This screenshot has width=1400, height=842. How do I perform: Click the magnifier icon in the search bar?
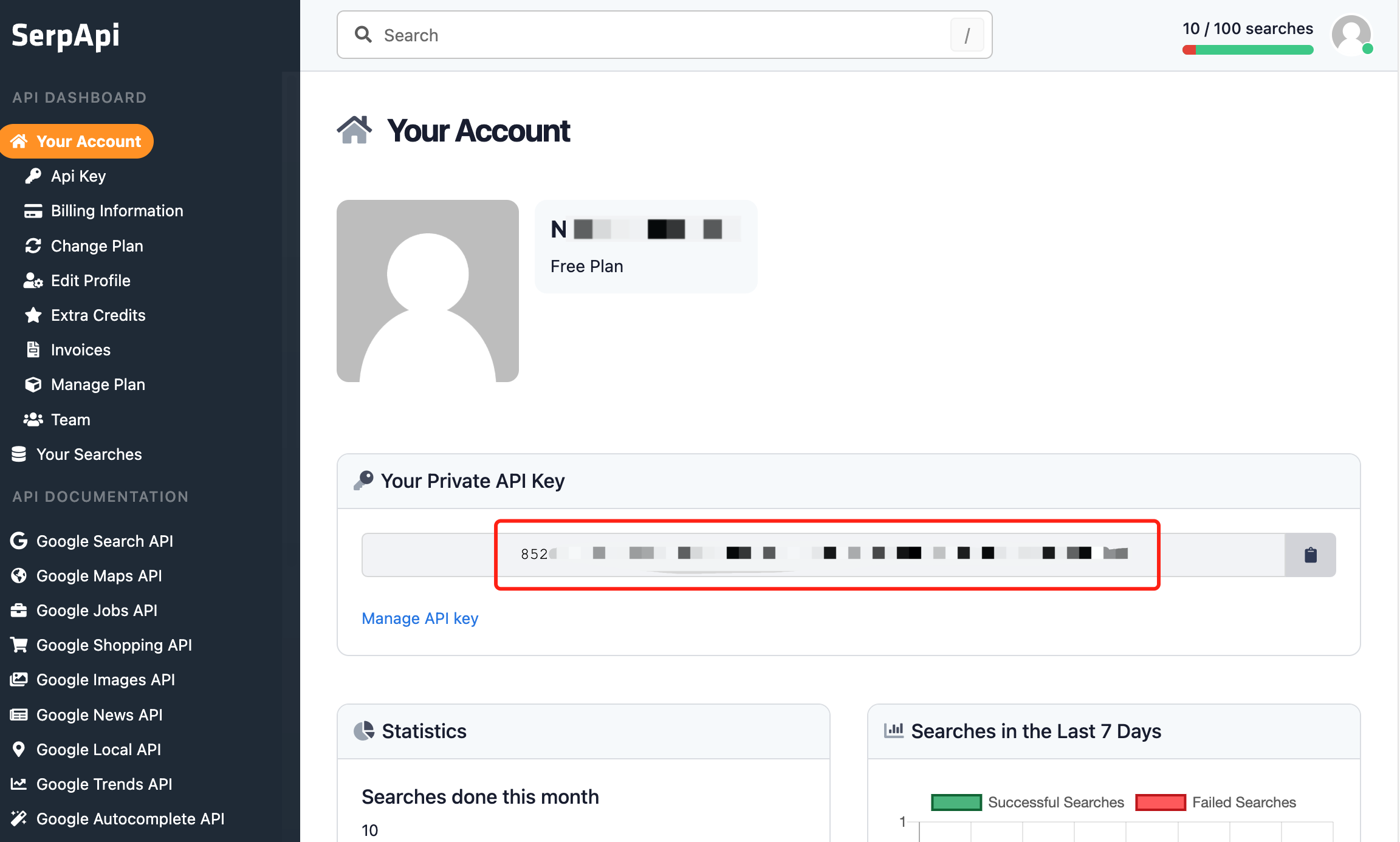point(363,35)
